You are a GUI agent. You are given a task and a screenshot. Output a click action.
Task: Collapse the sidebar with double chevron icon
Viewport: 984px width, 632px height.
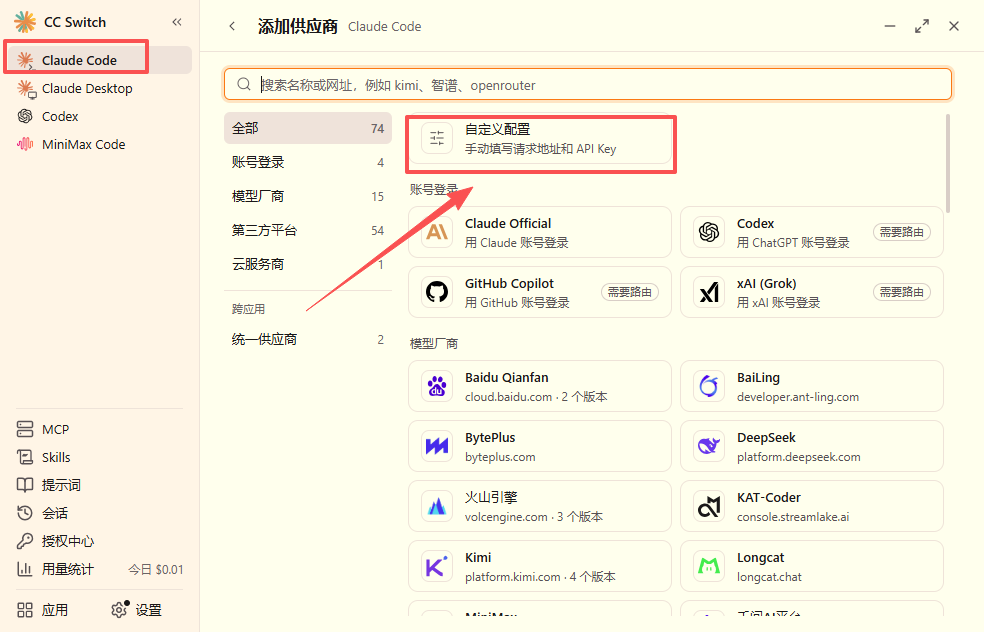point(177,23)
